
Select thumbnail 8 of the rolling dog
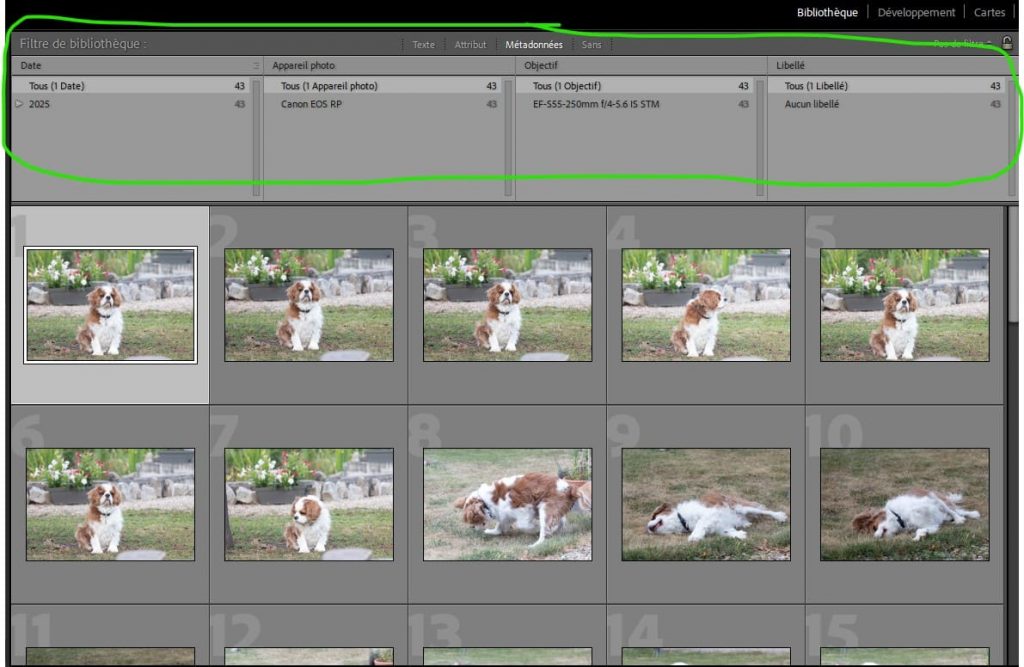pos(507,503)
